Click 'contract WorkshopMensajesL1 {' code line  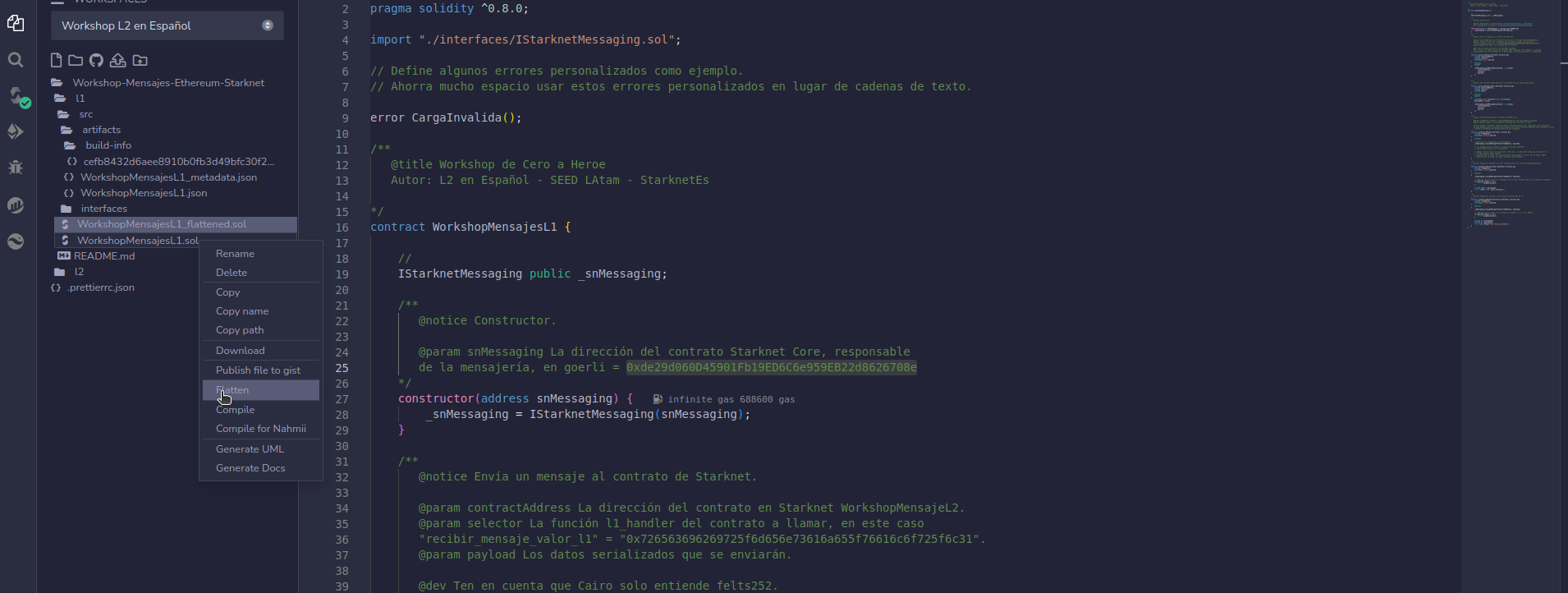point(470,227)
